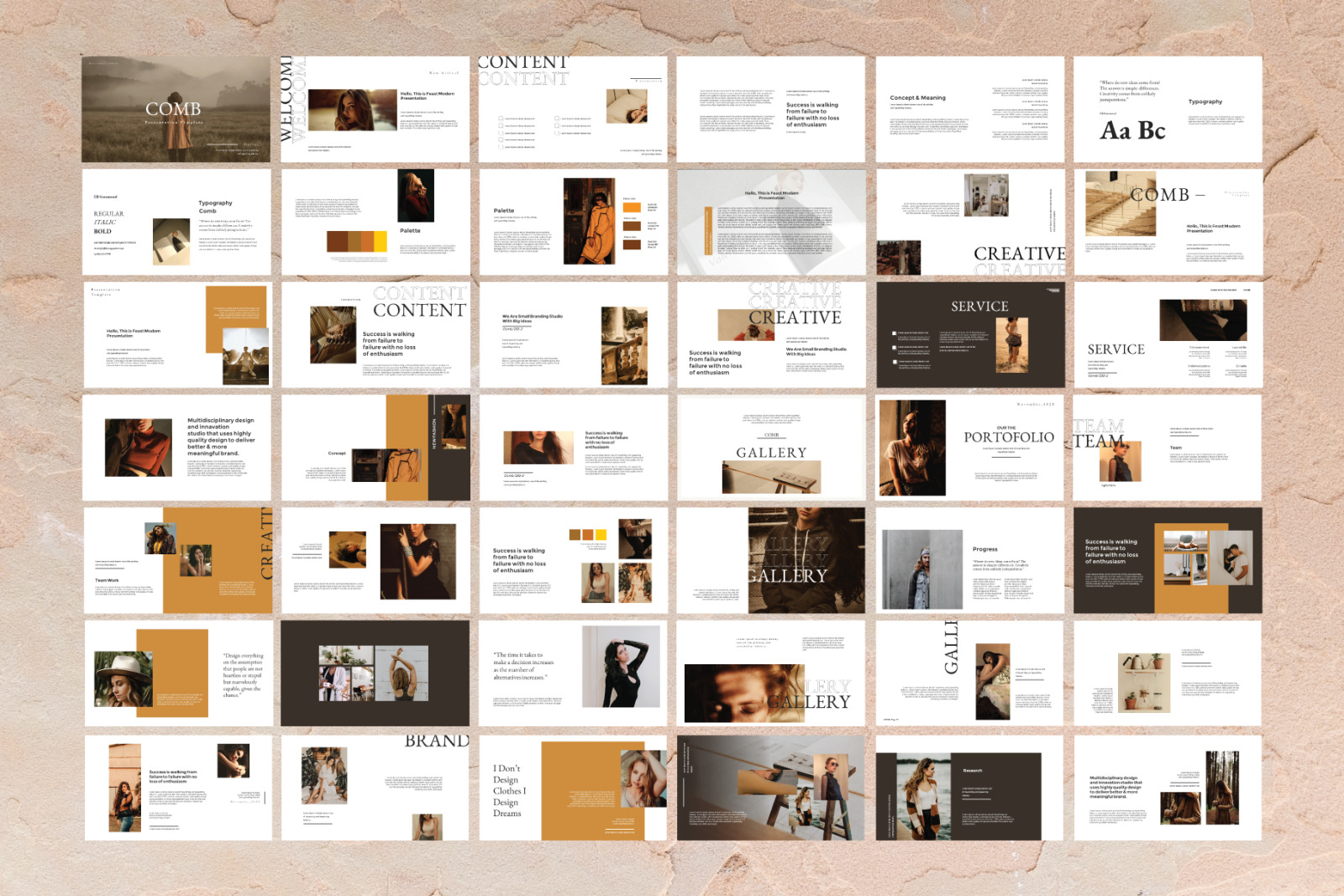
Task: Click the 'I Don't Design Clothes I Design Dreams' text
Action: (508, 789)
